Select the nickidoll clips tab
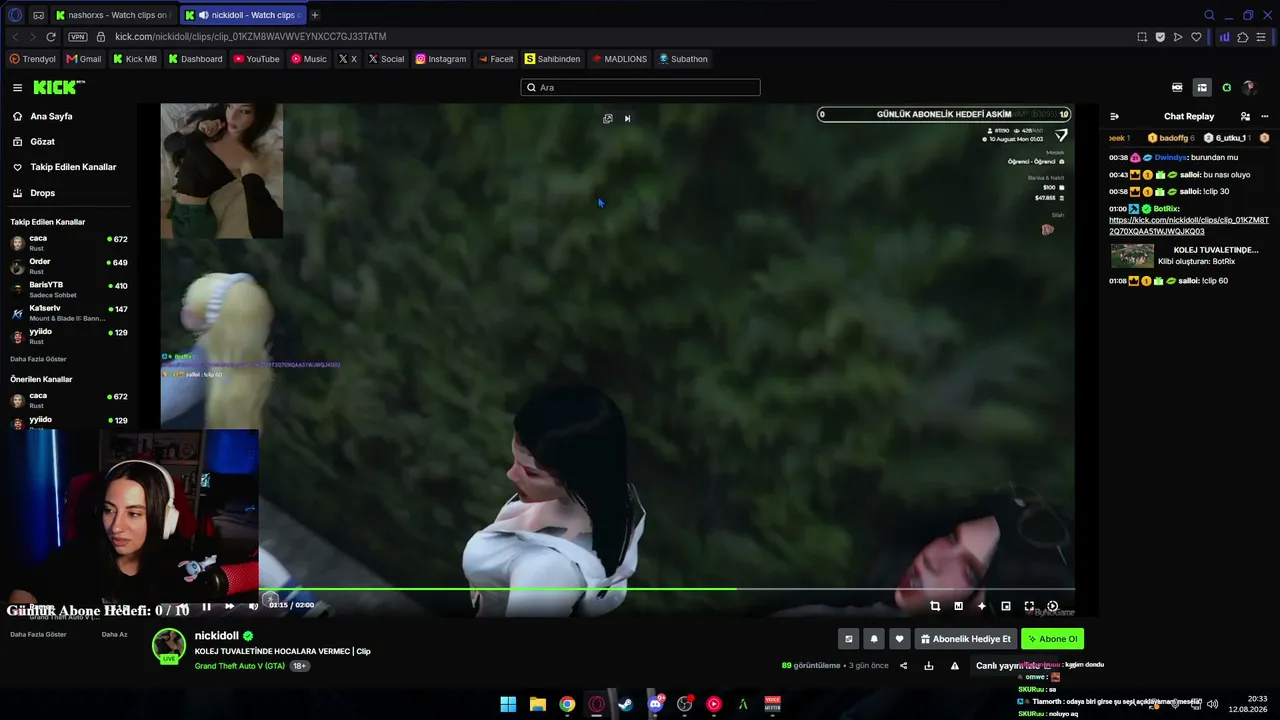This screenshot has width=1280, height=720. (243, 15)
